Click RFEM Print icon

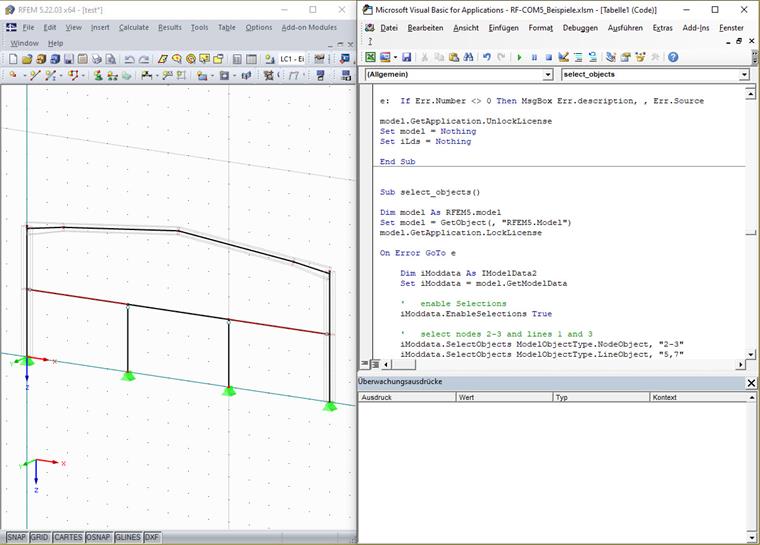point(97,59)
